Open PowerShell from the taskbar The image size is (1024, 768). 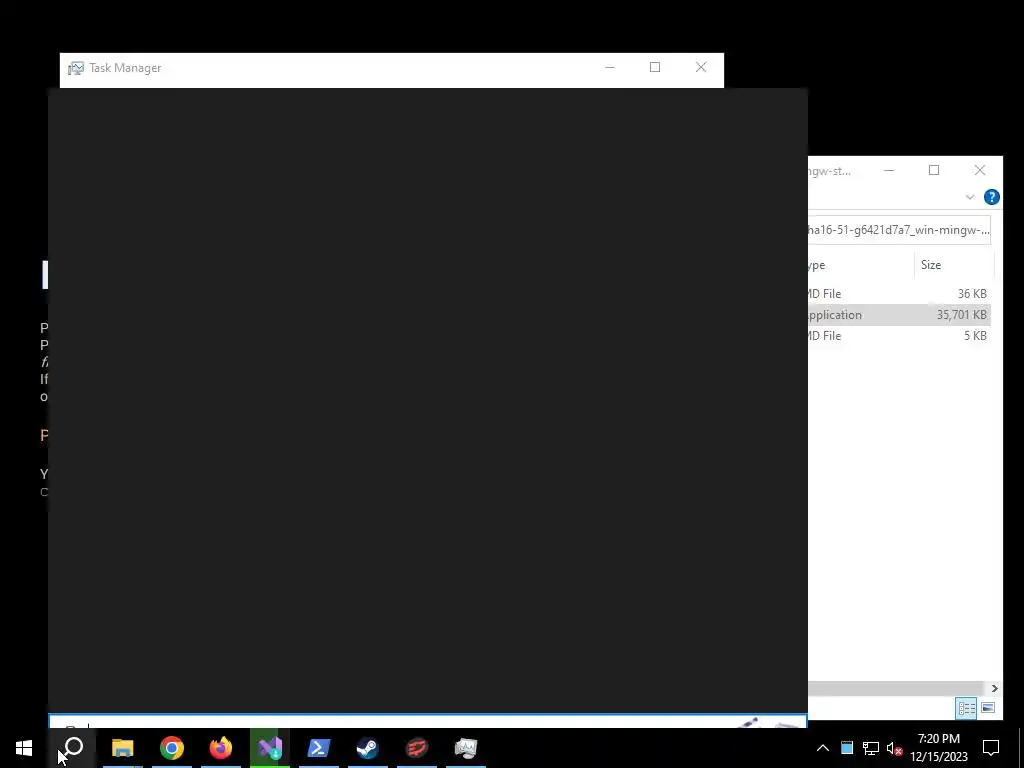tap(319, 748)
